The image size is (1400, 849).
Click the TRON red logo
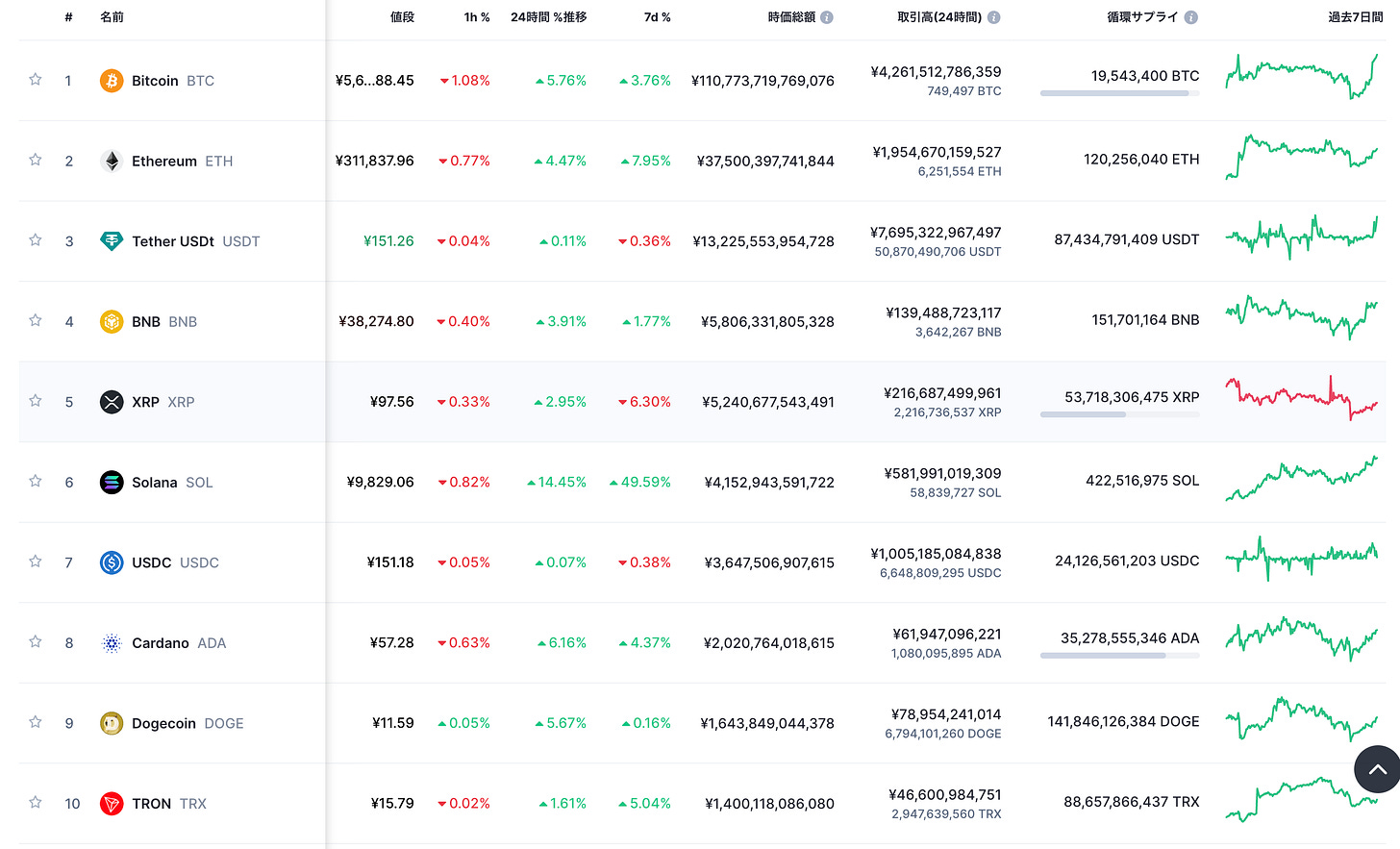click(112, 804)
